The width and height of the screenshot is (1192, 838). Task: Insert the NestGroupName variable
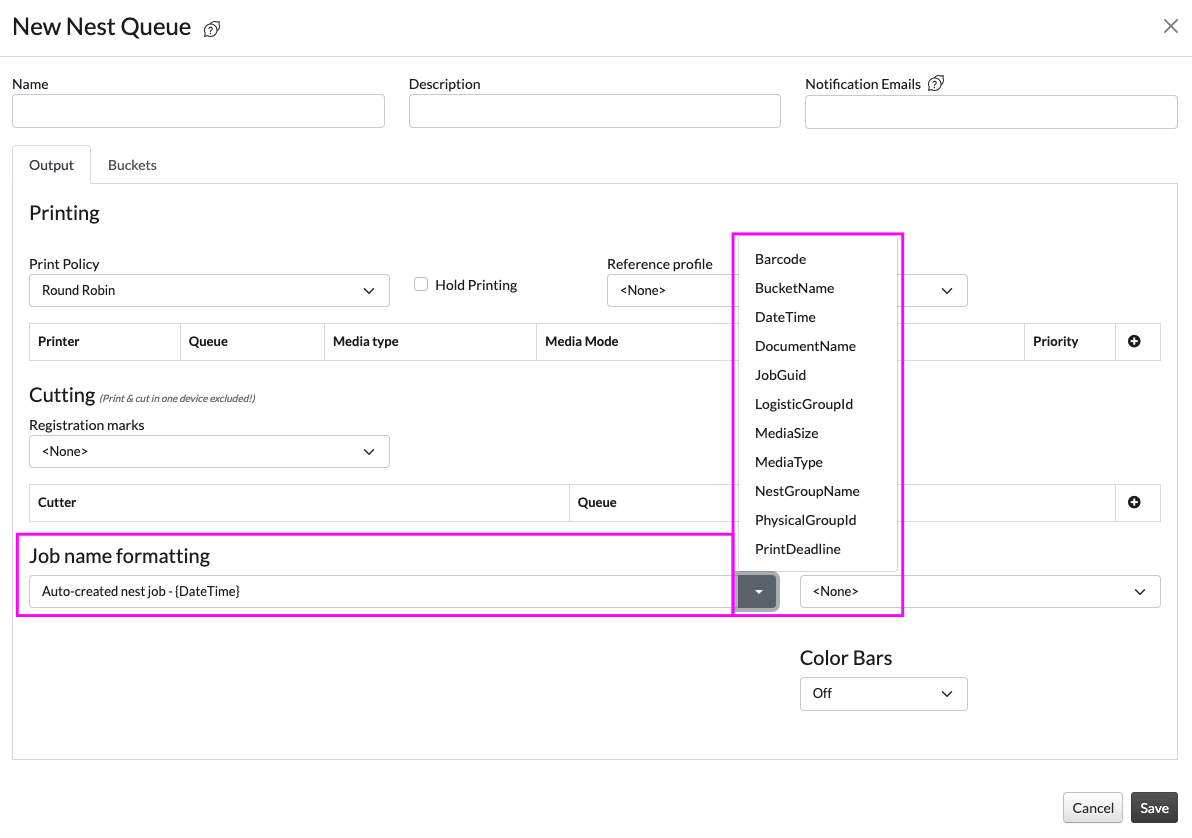(x=807, y=491)
